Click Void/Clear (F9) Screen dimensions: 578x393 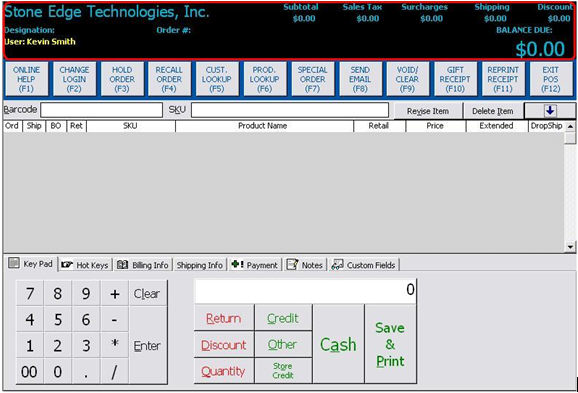[x=407, y=79]
